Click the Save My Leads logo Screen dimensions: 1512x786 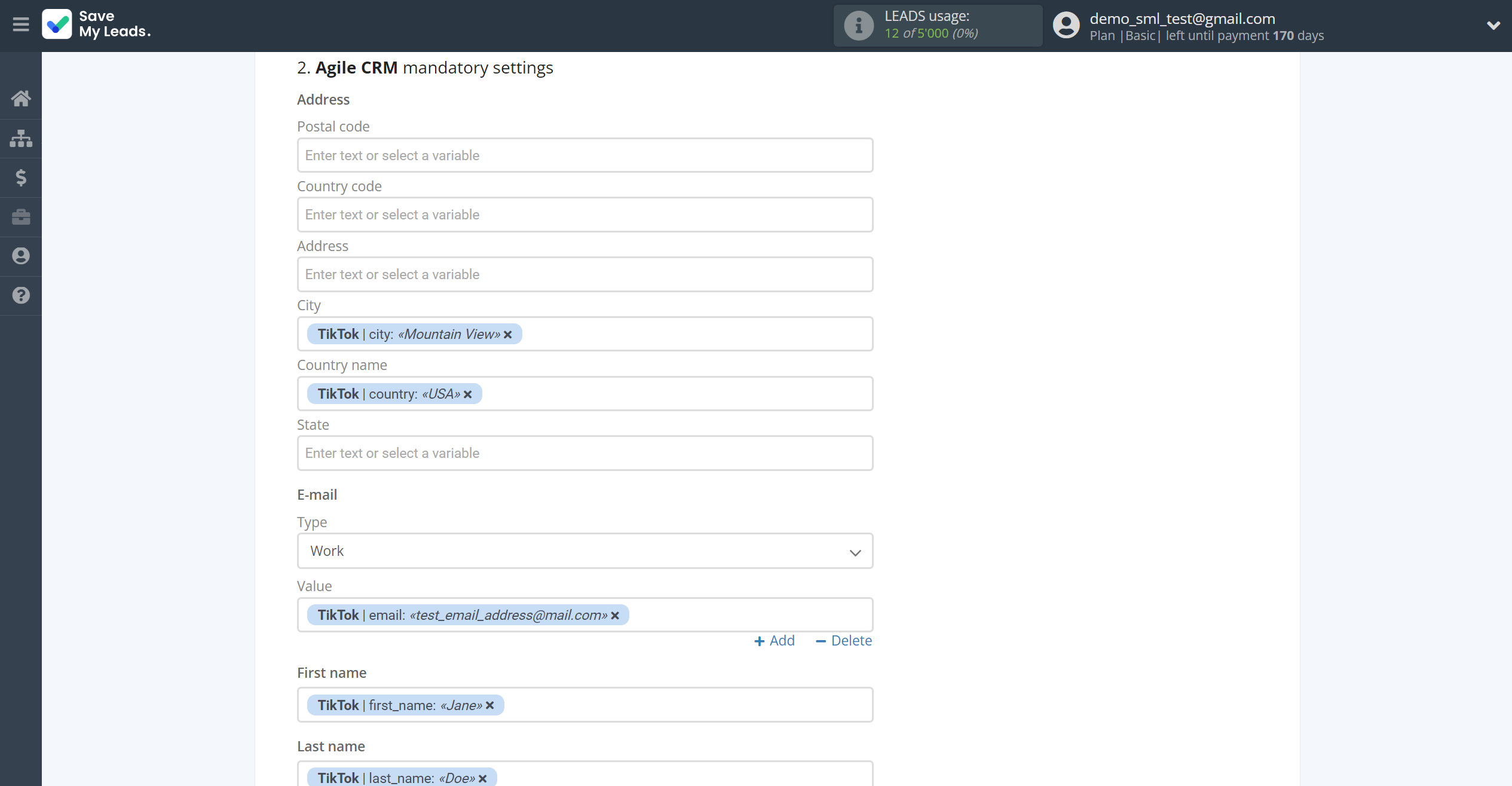[x=96, y=24]
